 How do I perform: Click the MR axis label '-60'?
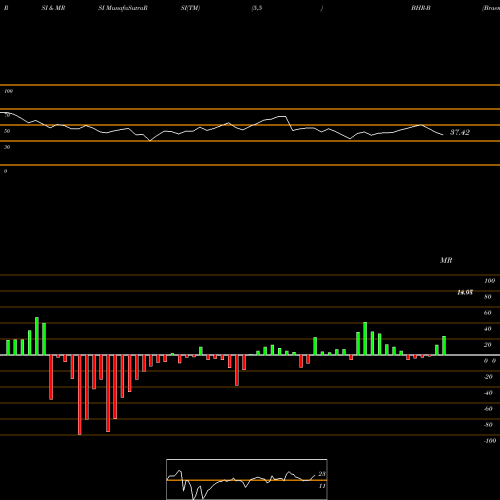[x=488, y=409]
